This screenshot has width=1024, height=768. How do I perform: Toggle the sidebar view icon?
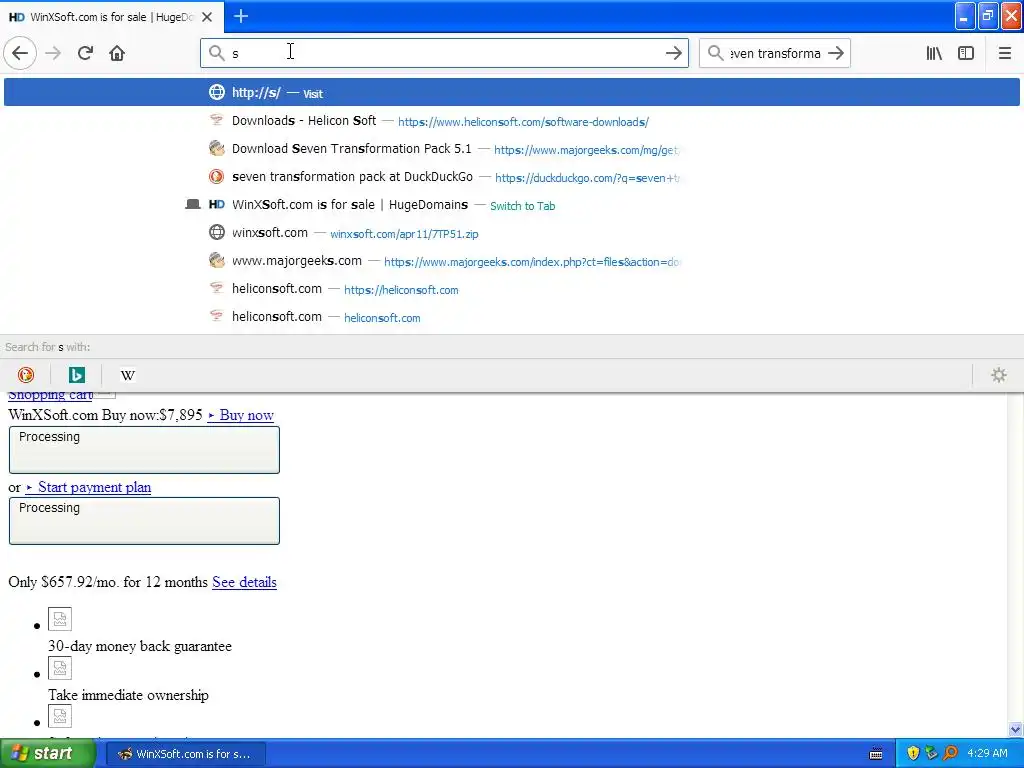[966, 53]
